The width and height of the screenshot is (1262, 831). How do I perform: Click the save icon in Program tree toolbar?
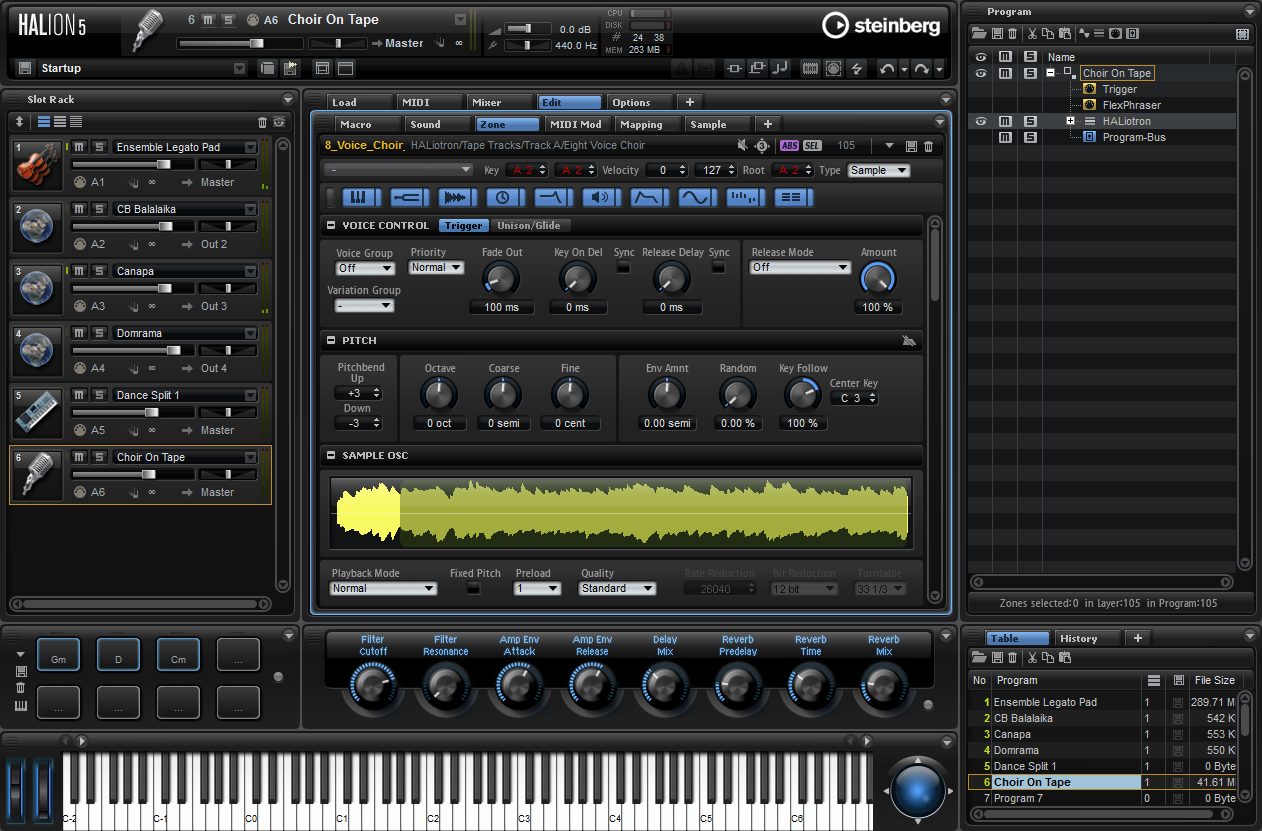tap(996, 34)
